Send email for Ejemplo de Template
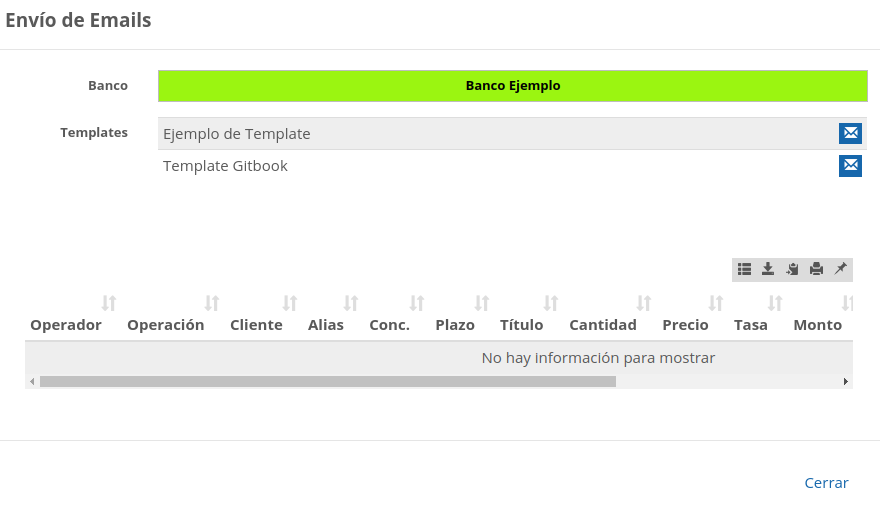 [x=850, y=133]
